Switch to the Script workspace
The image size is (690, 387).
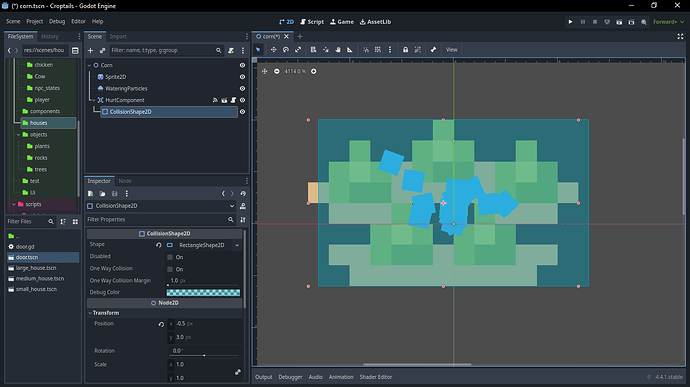click(x=312, y=22)
